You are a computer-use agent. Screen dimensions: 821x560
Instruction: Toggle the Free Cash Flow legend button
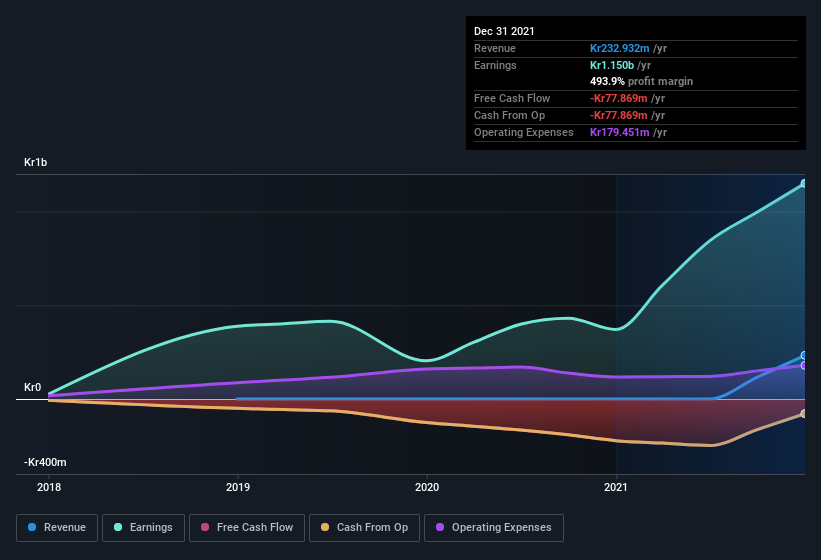click(247, 528)
